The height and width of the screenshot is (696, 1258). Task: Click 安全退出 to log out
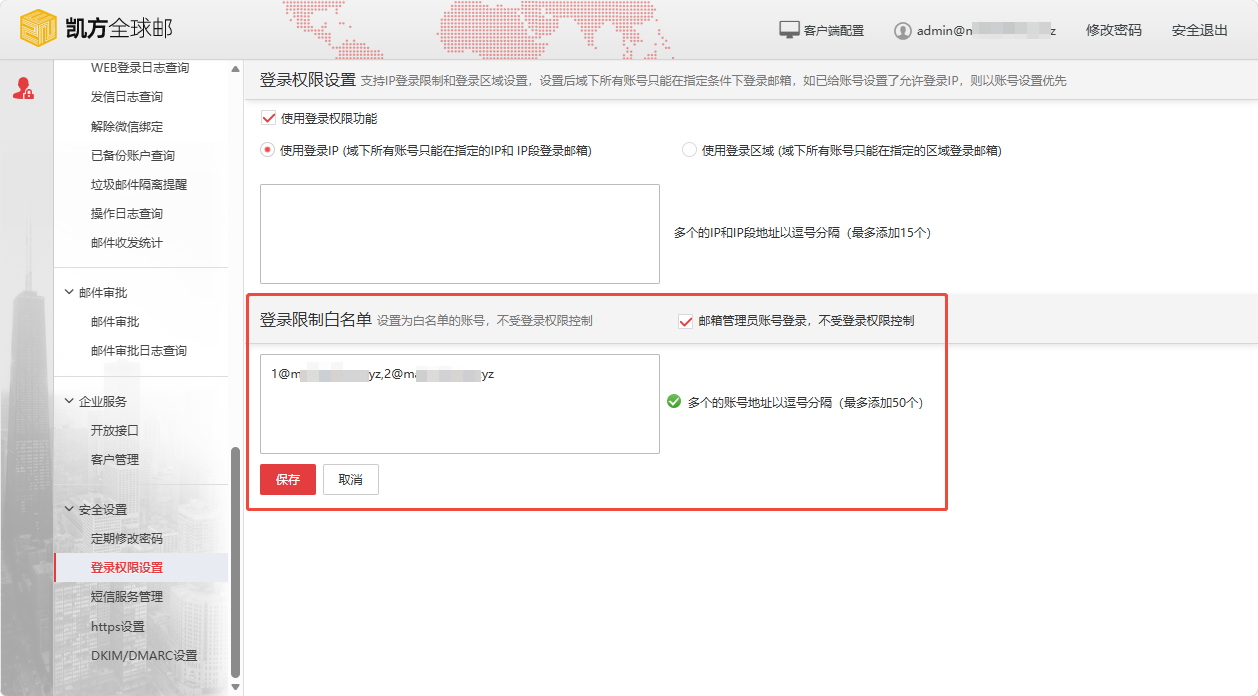click(1200, 31)
